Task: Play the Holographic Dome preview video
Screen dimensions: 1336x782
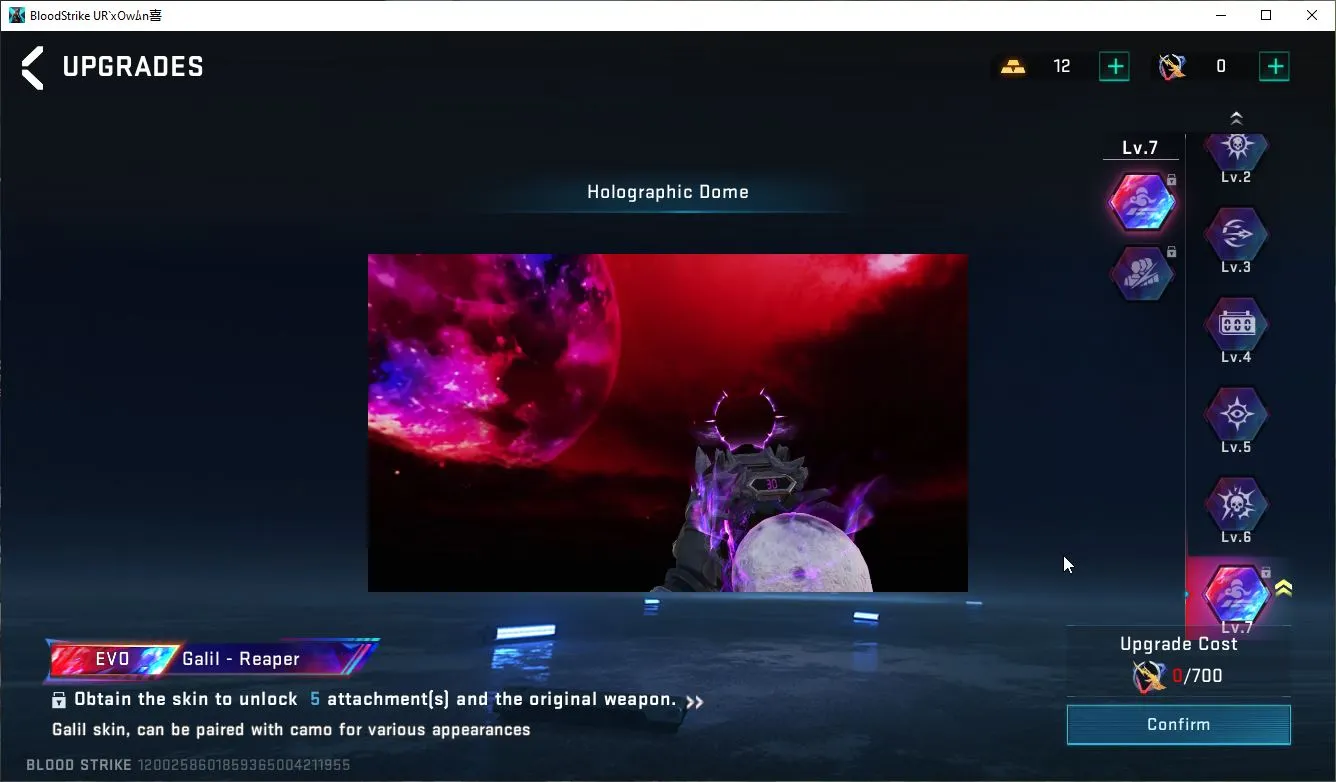Action: [668, 423]
